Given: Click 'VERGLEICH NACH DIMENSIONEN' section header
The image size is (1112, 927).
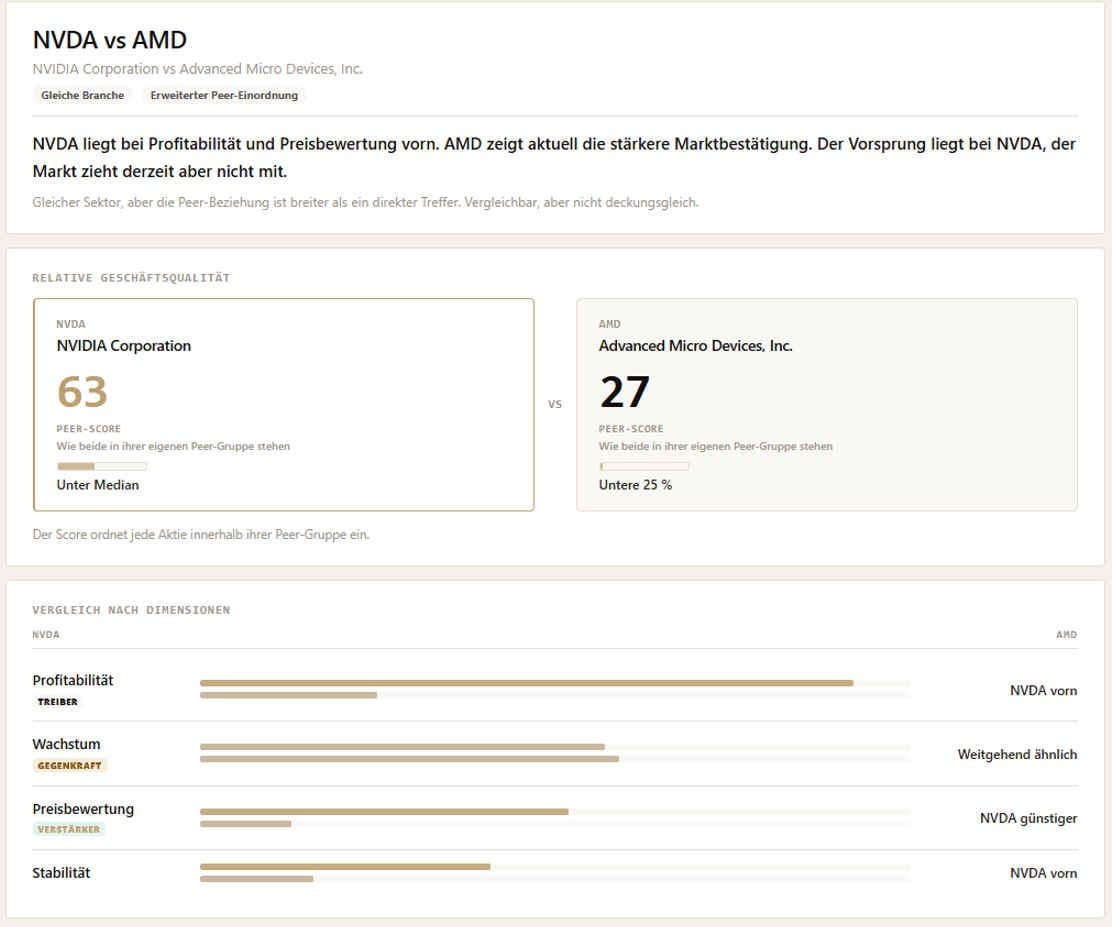Looking at the screenshot, I should point(131,610).
